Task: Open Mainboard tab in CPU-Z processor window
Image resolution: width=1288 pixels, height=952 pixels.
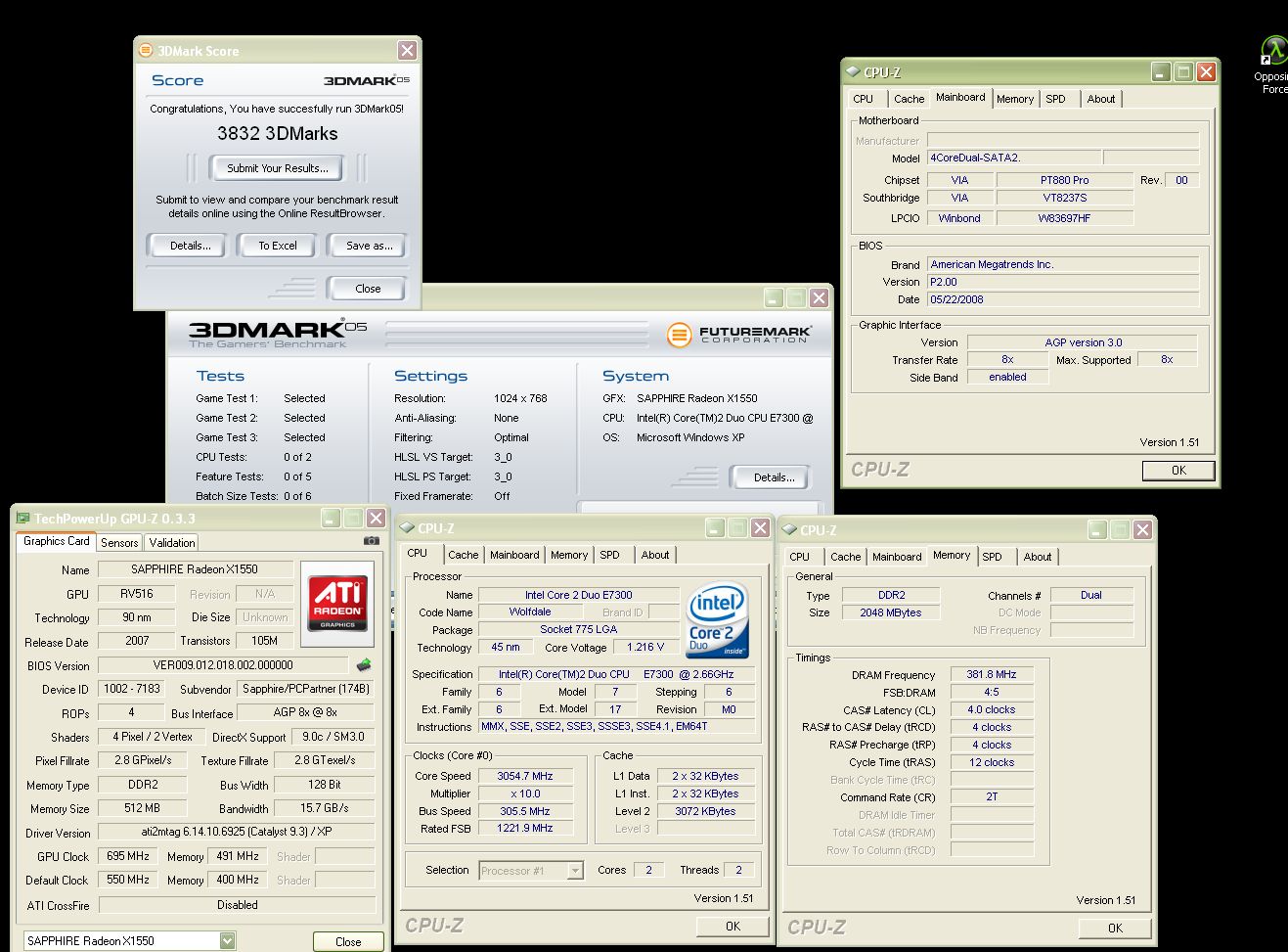Action: click(x=514, y=555)
